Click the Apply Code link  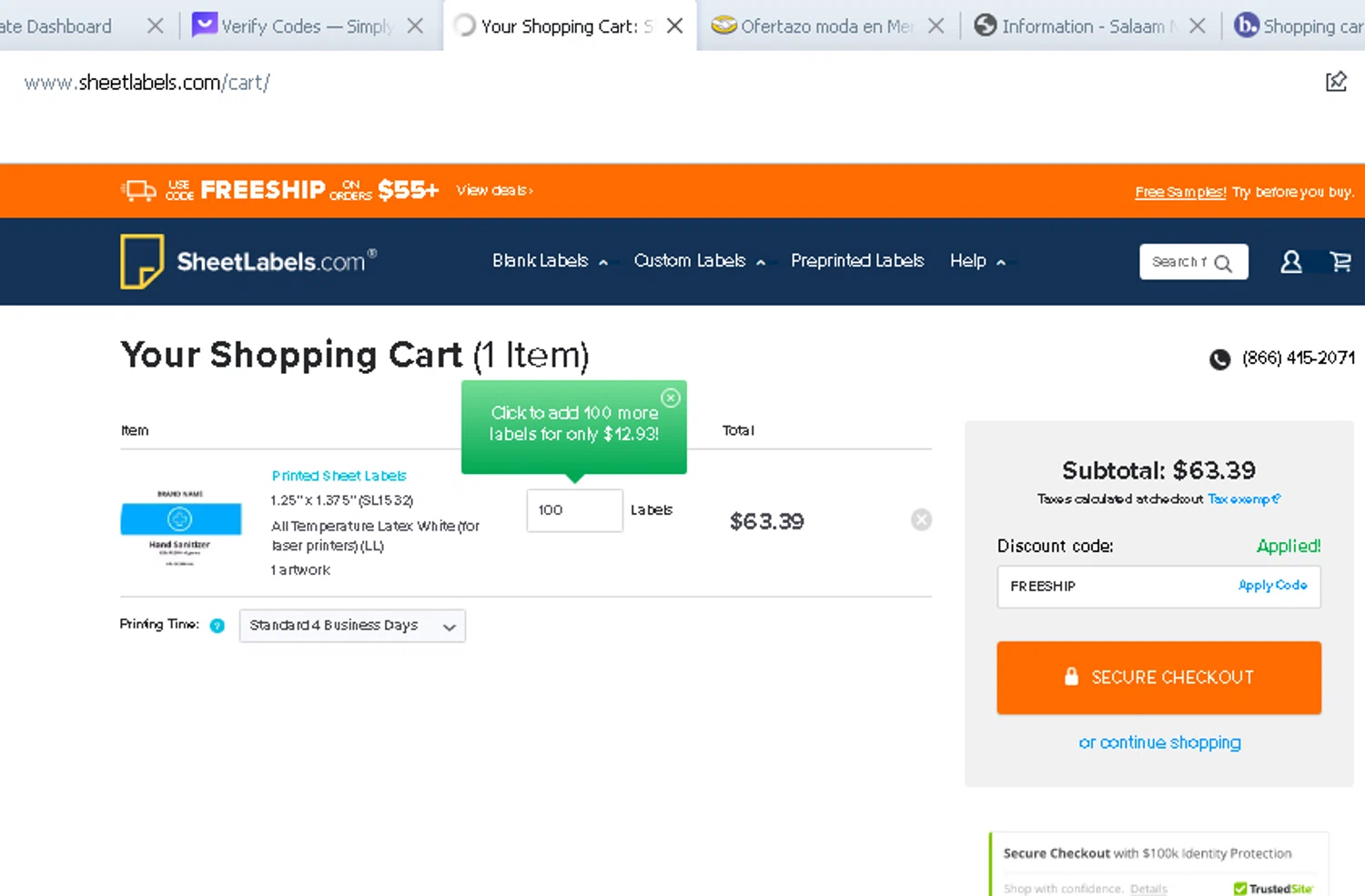point(1272,586)
